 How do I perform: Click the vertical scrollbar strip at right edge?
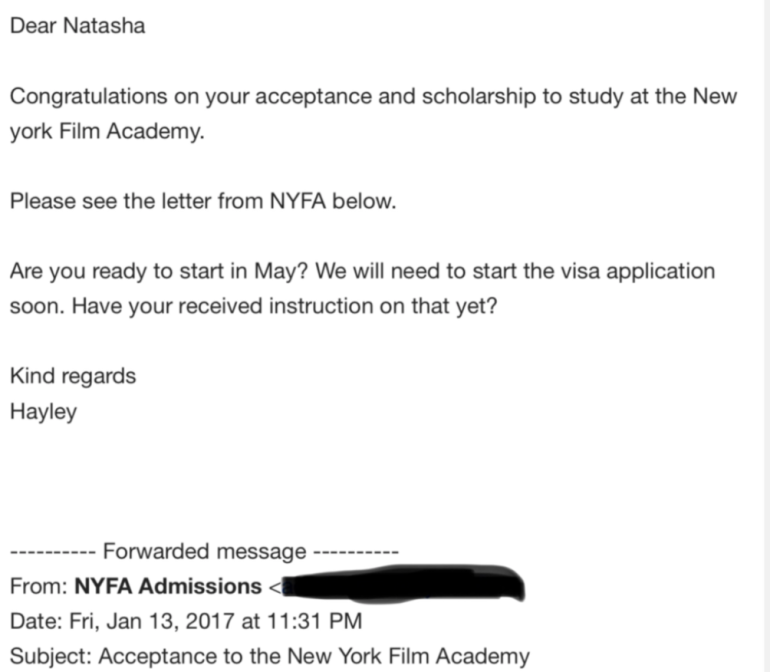tap(767, 336)
